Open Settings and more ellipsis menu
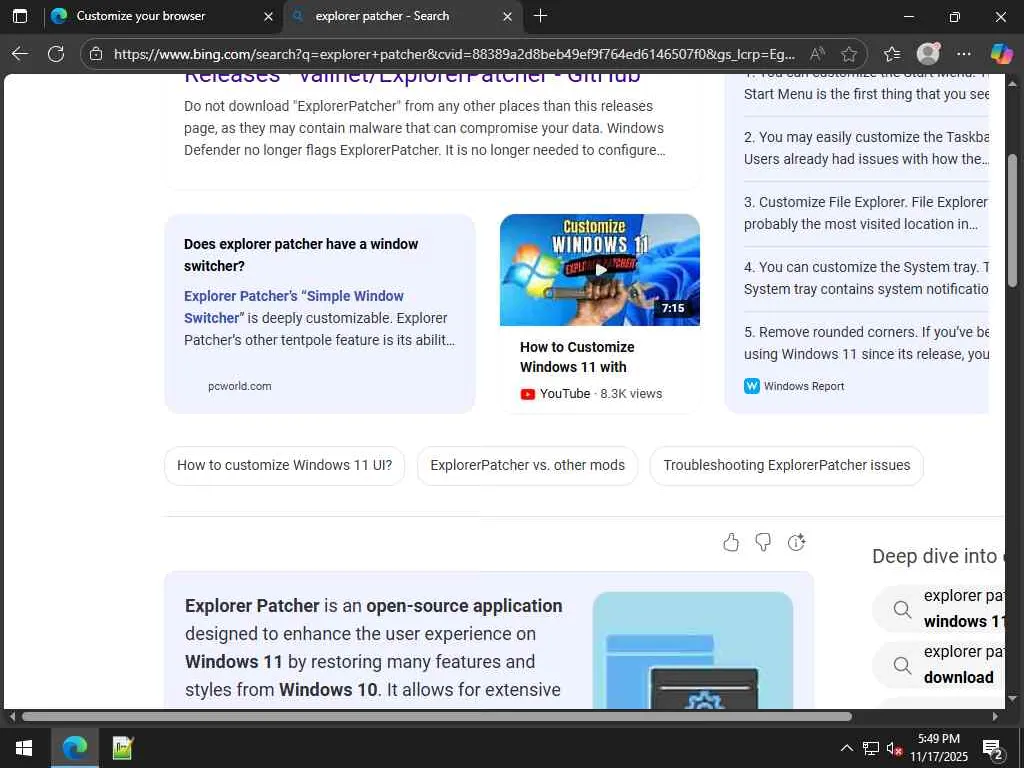 point(964,54)
